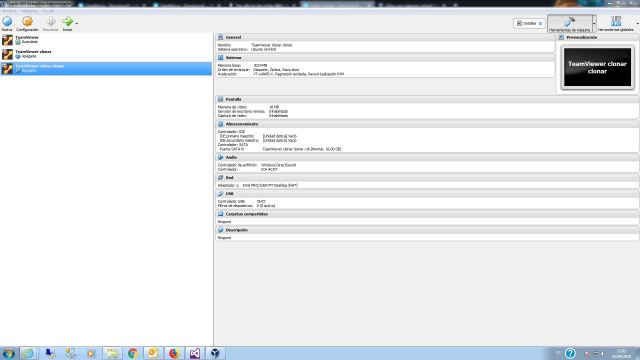Select the TeamViewer virtual machine in list
This screenshot has height=360, width=640.
pos(106,40)
